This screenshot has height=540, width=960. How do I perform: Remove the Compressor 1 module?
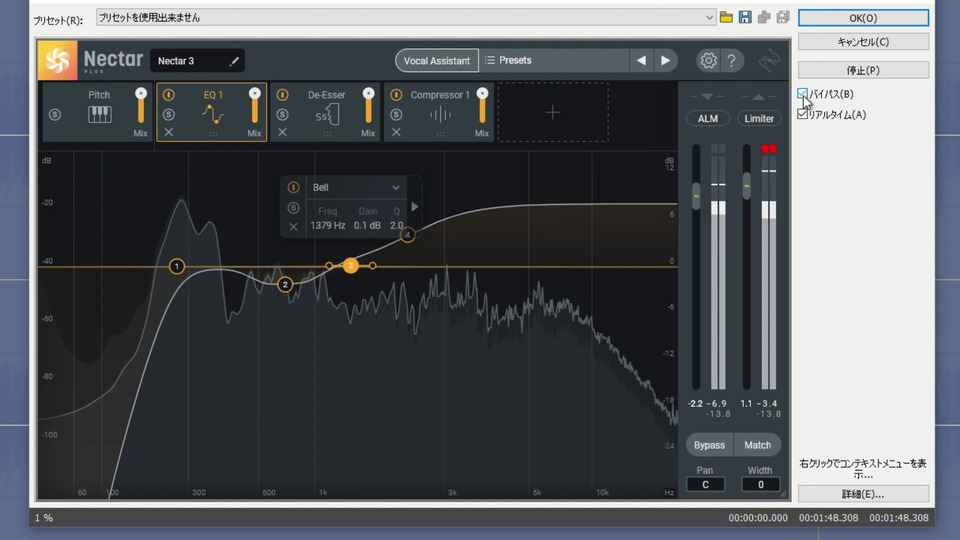(x=396, y=132)
